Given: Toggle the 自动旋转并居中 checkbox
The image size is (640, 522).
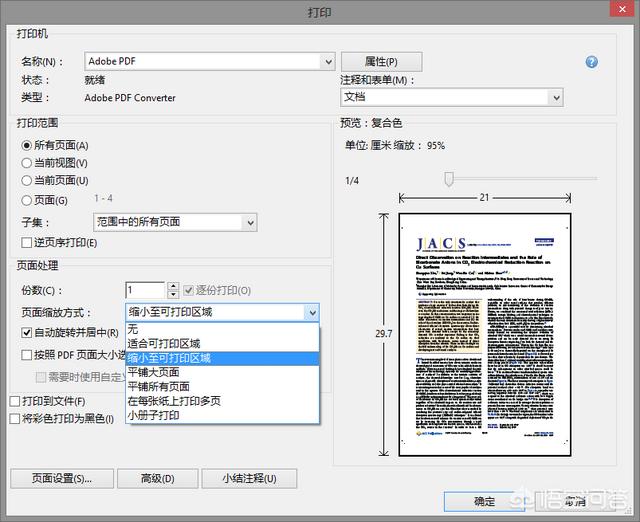Looking at the screenshot, I should coord(27,333).
